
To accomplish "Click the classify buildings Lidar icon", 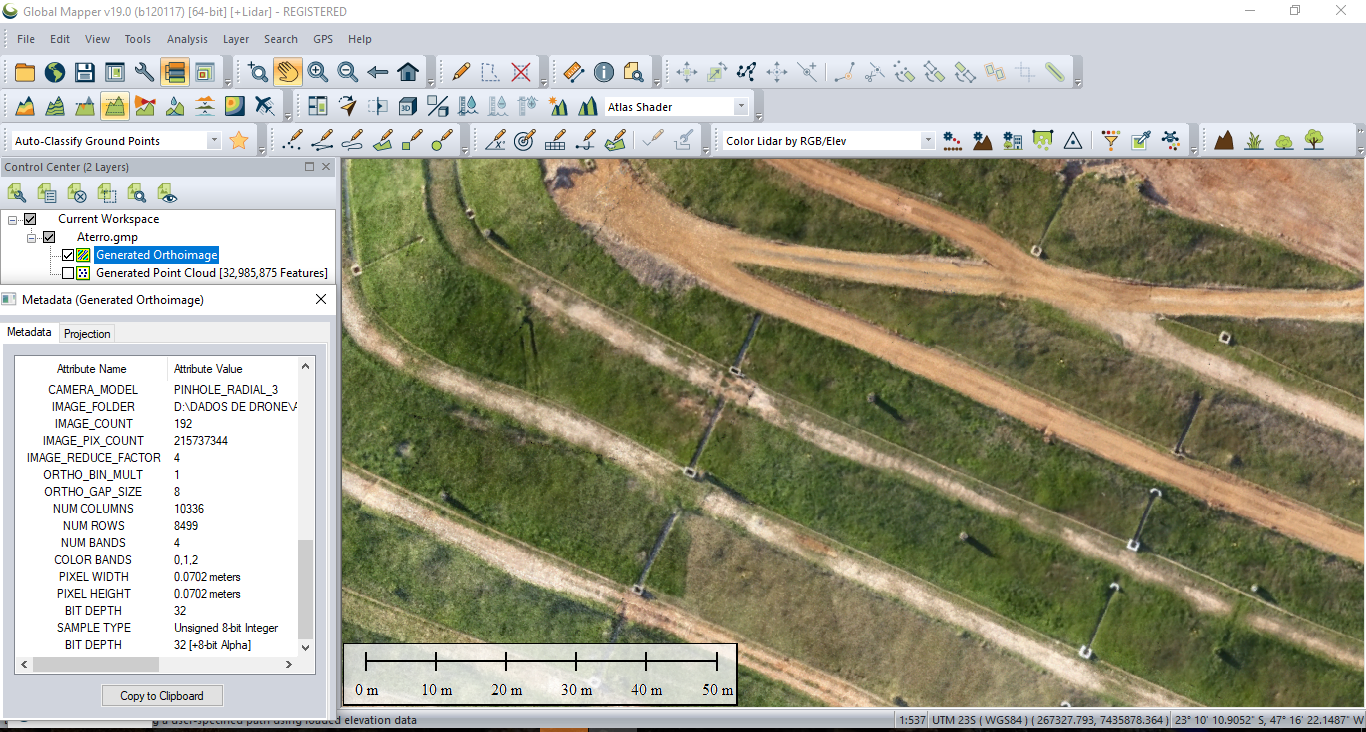I will coord(1013,140).
